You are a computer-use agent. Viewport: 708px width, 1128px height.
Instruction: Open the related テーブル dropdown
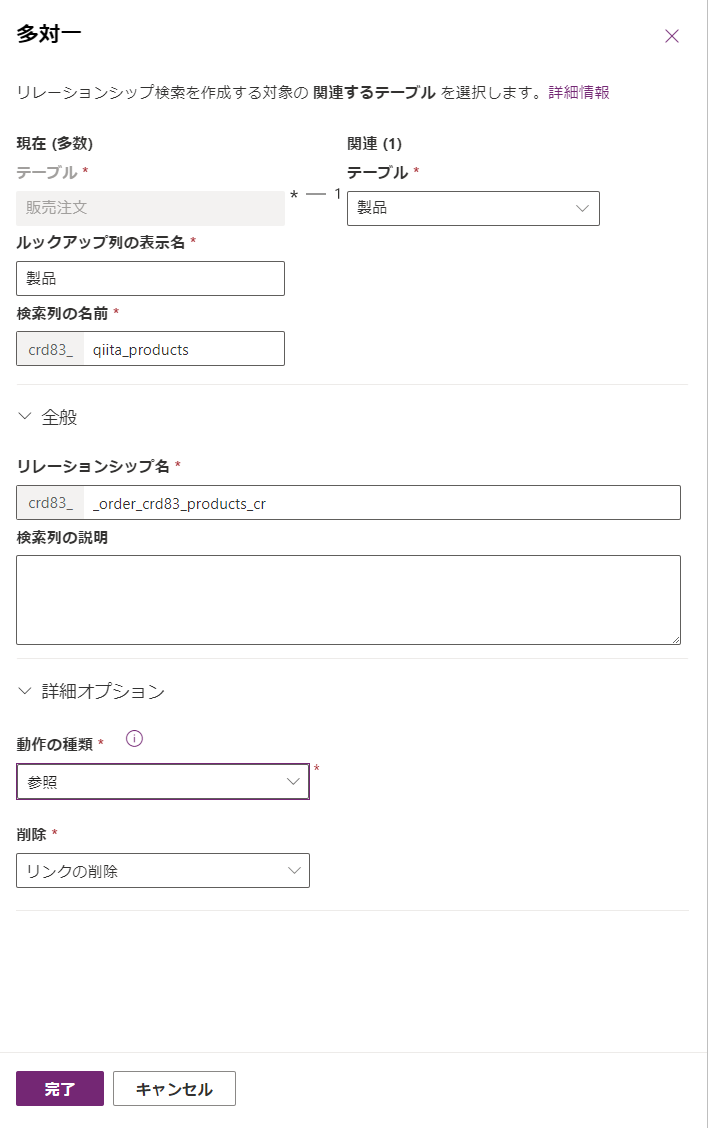click(x=473, y=208)
